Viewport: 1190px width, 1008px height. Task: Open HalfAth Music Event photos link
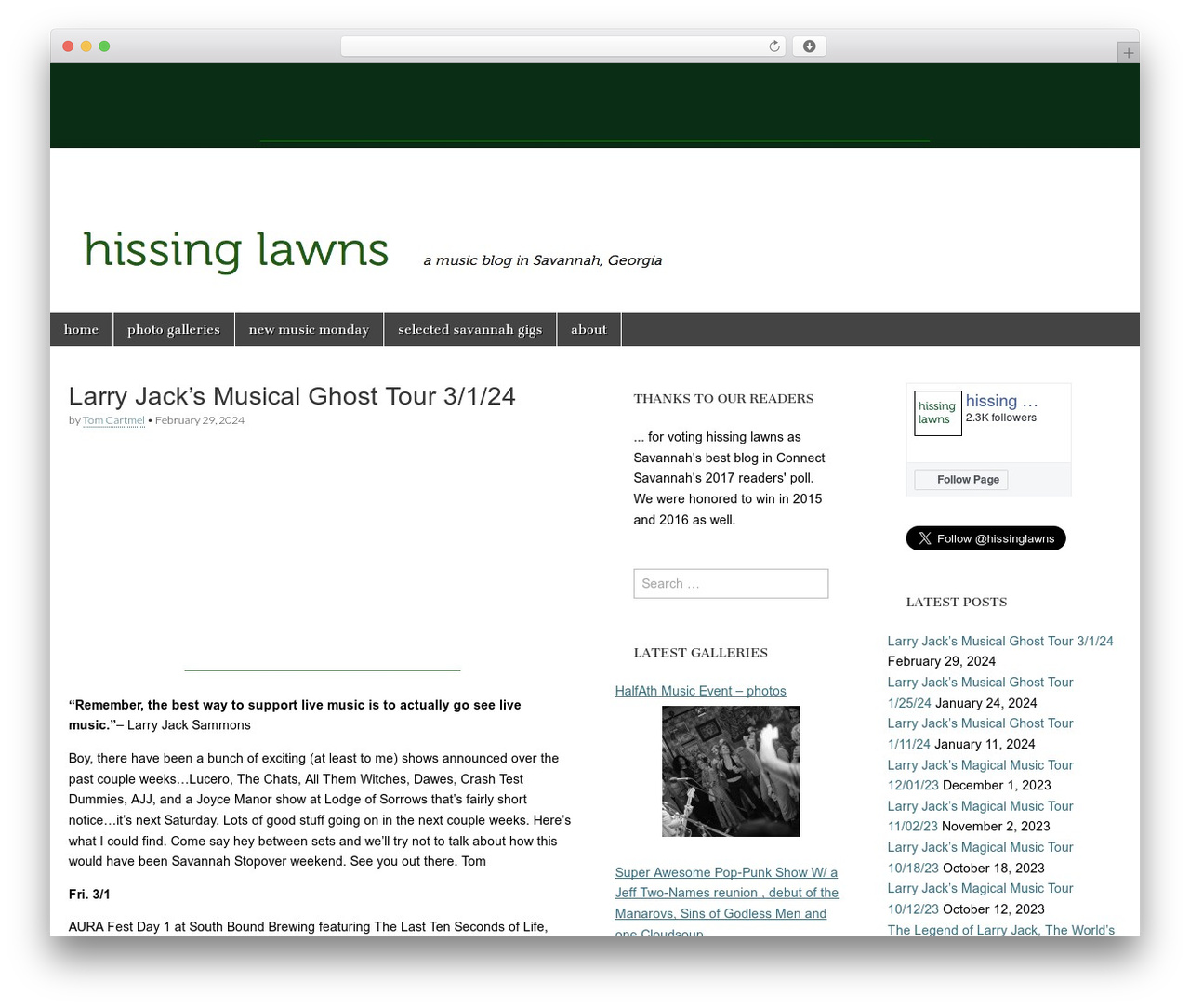tap(700, 691)
